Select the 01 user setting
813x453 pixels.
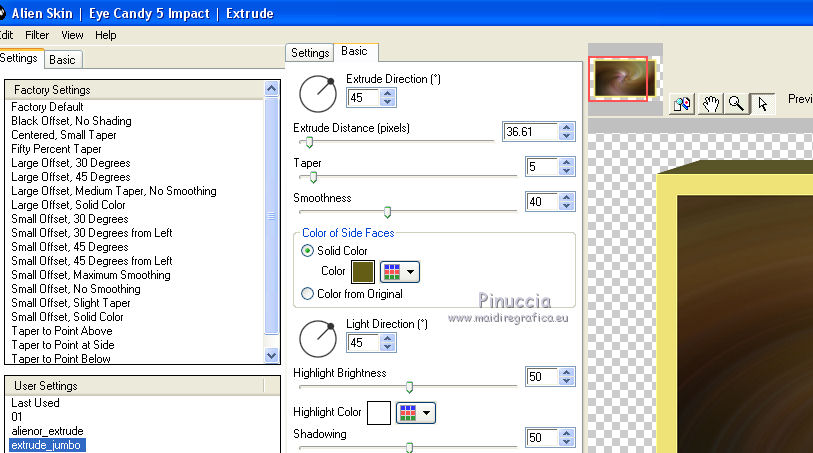coord(17,417)
